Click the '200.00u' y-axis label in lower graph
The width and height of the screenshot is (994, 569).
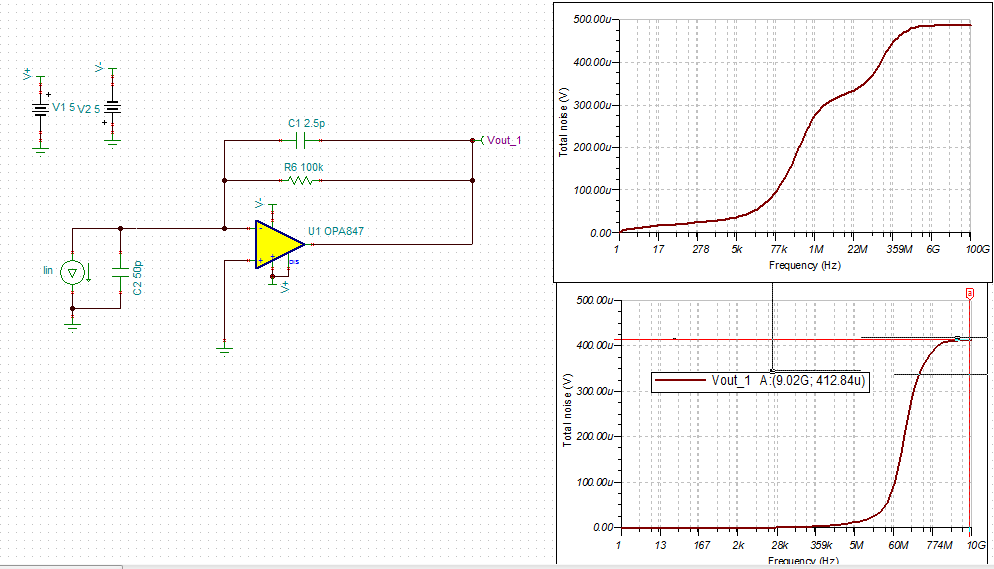click(x=595, y=437)
